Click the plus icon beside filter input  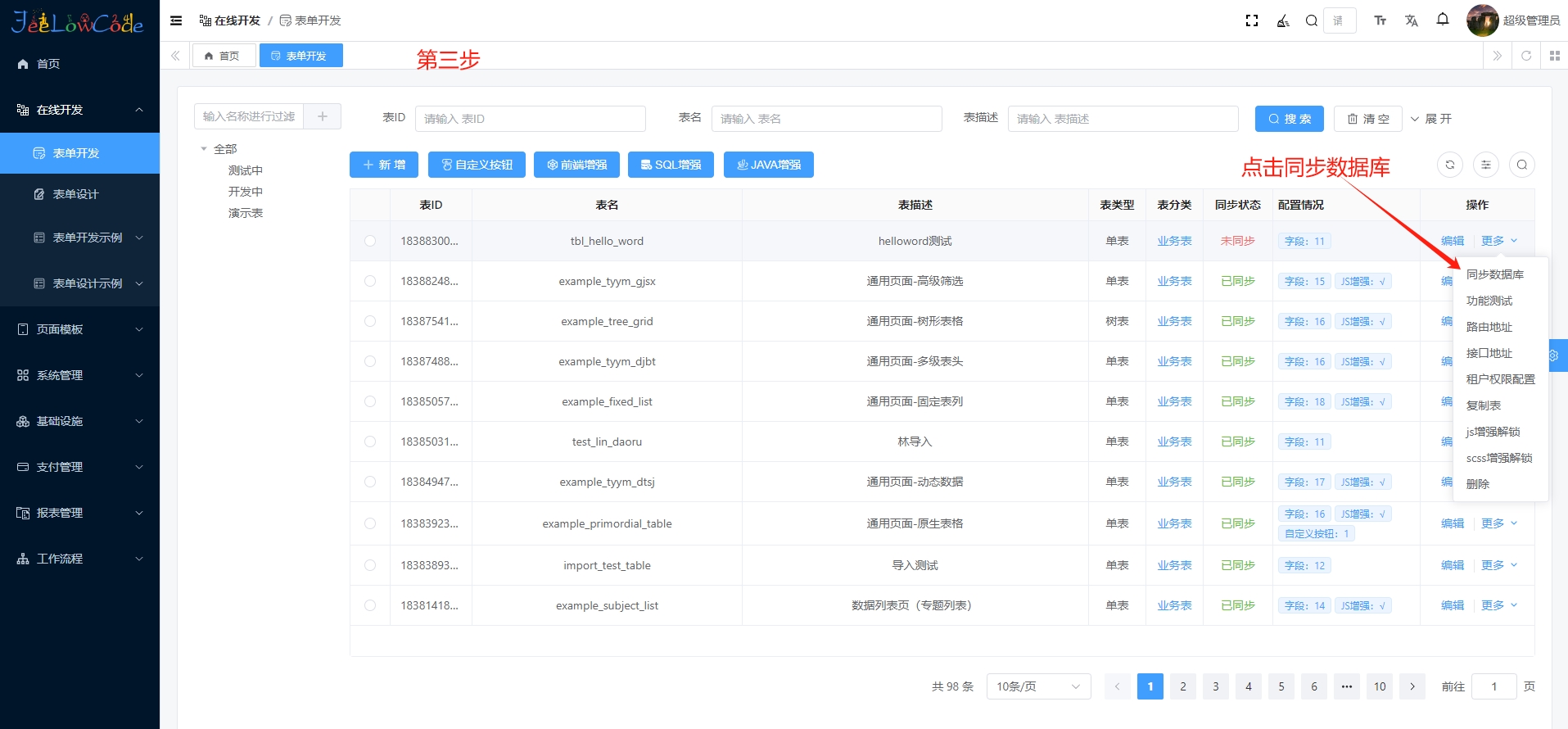click(323, 116)
